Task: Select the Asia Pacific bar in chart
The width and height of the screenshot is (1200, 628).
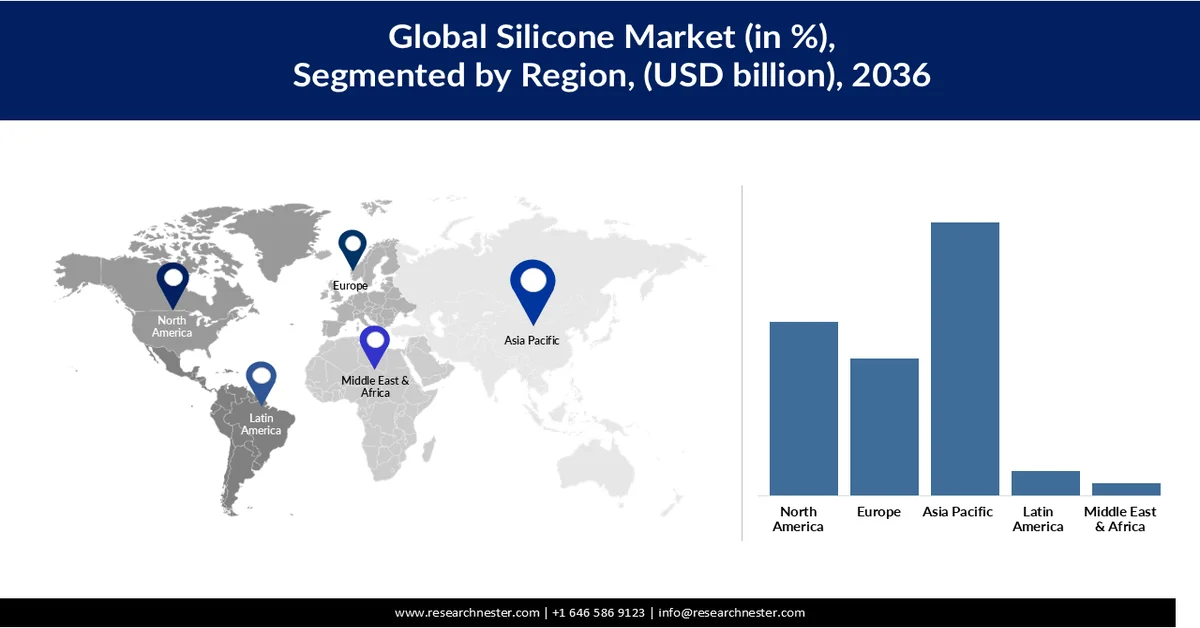Action: [965, 358]
